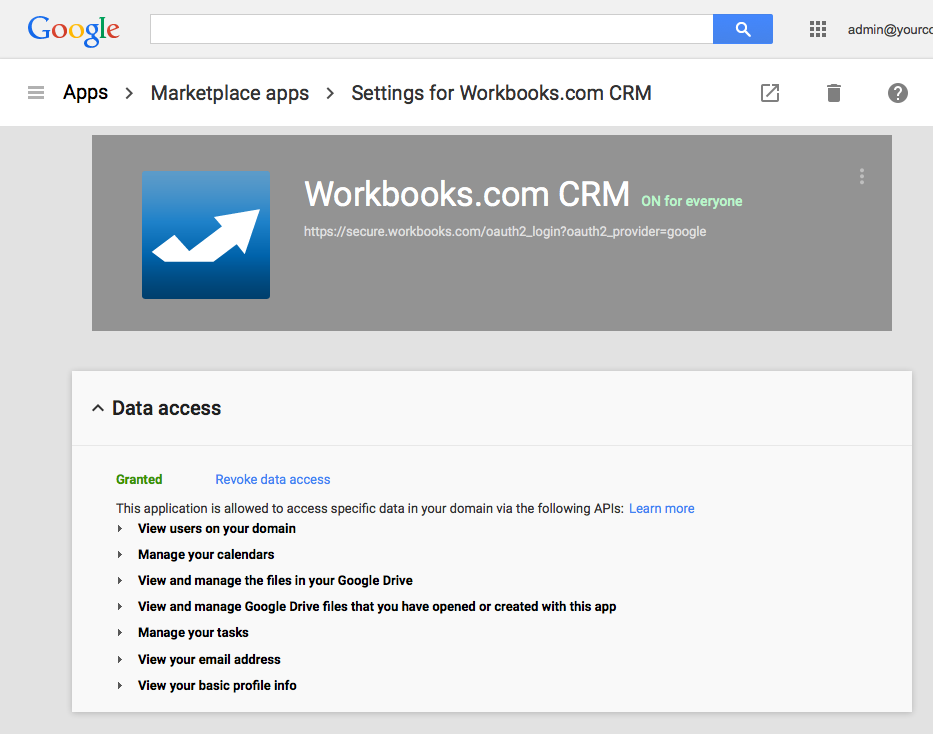Expand Manage your calendars
The height and width of the screenshot is (734, 933).
[120, 555]
